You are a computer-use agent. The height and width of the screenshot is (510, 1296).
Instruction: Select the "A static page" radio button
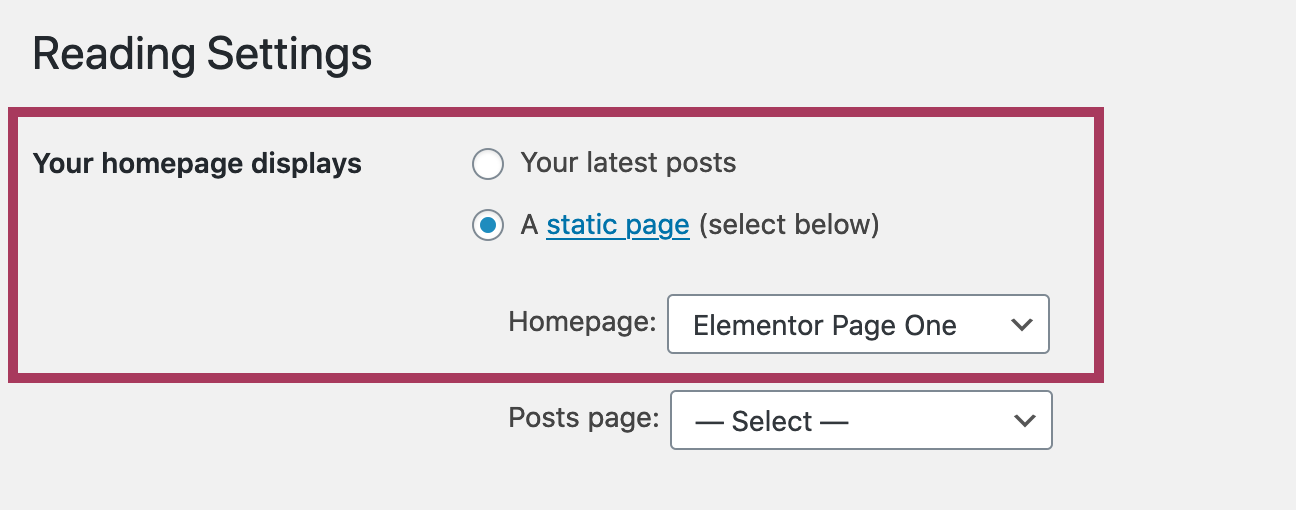[x=487, y=226]
